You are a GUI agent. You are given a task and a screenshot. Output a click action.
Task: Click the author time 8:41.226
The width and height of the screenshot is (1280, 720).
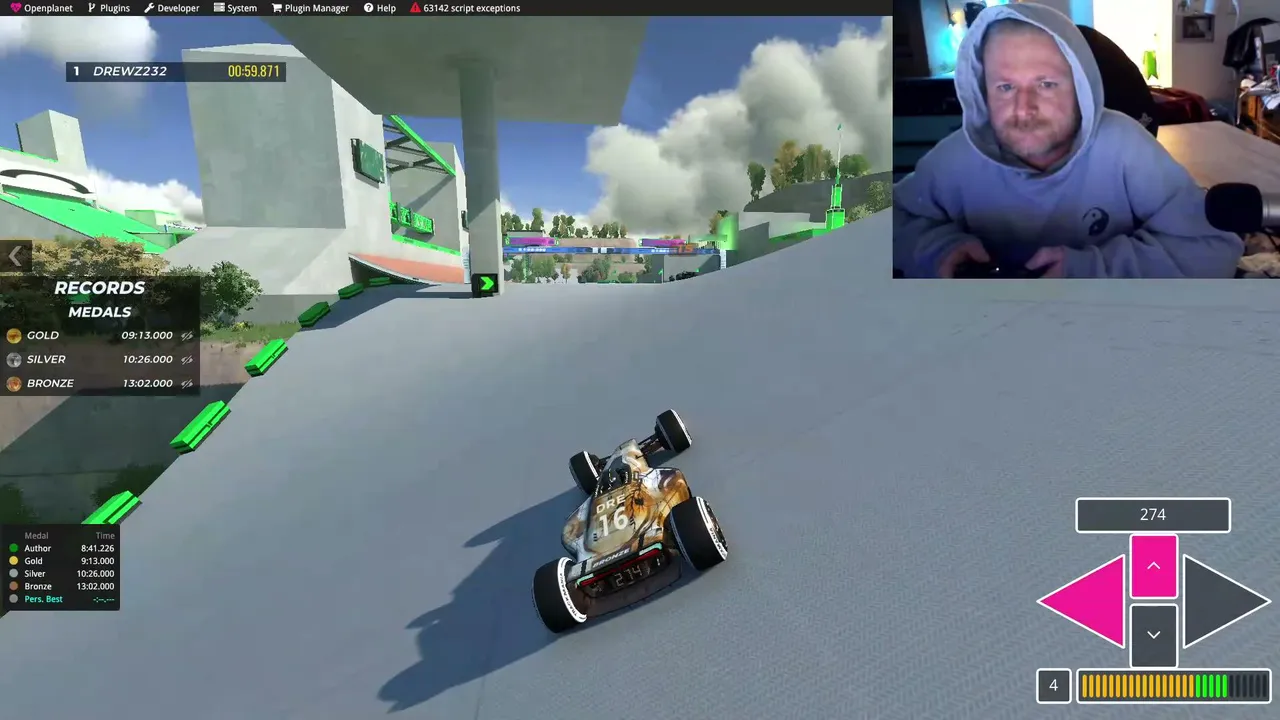(x=97, y=548)
